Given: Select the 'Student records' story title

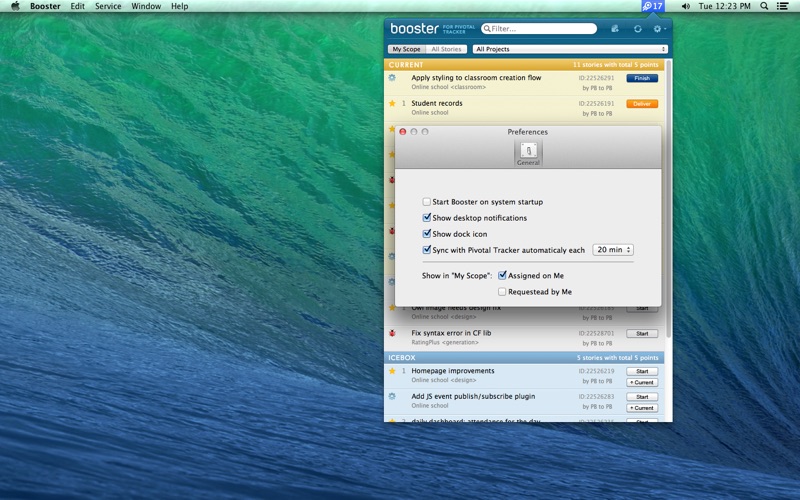Looking at the screenshot, I should (437, 103).
